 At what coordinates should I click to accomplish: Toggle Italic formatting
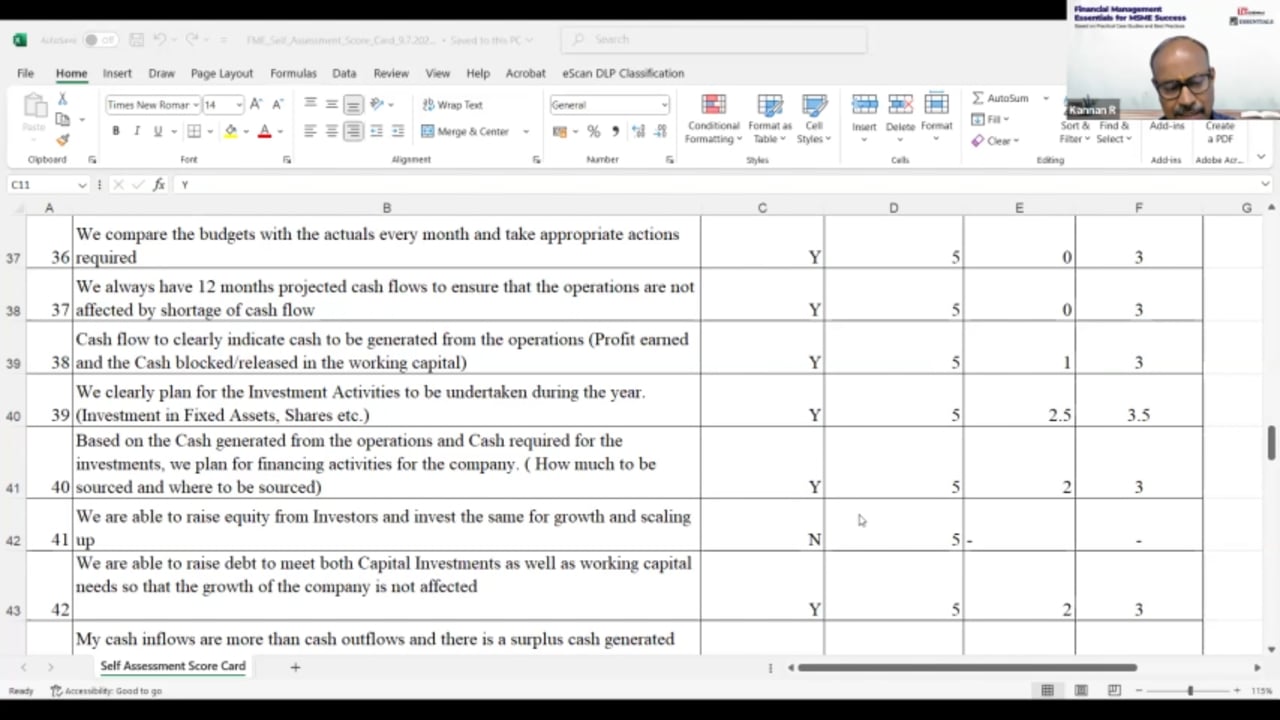pyautogui.click(x=136, y=131)
